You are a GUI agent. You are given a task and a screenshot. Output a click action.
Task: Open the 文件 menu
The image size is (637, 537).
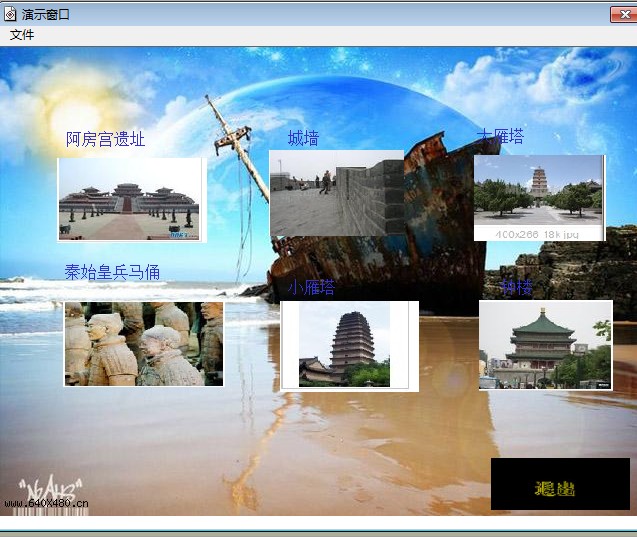click(x=22, y=35)
